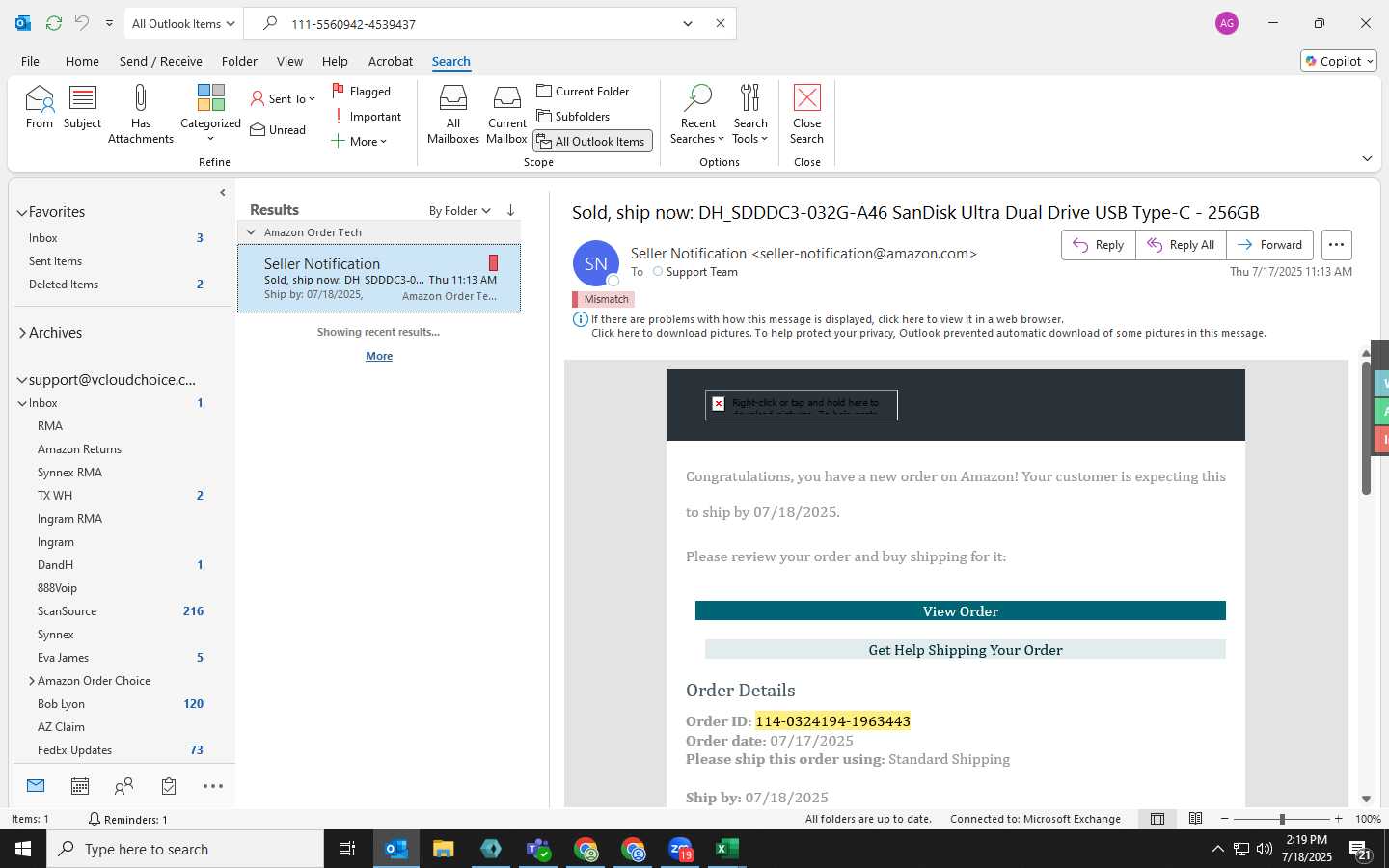This screenshot has width=1389, height=868.
Task: Toggle flag on Seller Notification message
Action: coord(493,262)
